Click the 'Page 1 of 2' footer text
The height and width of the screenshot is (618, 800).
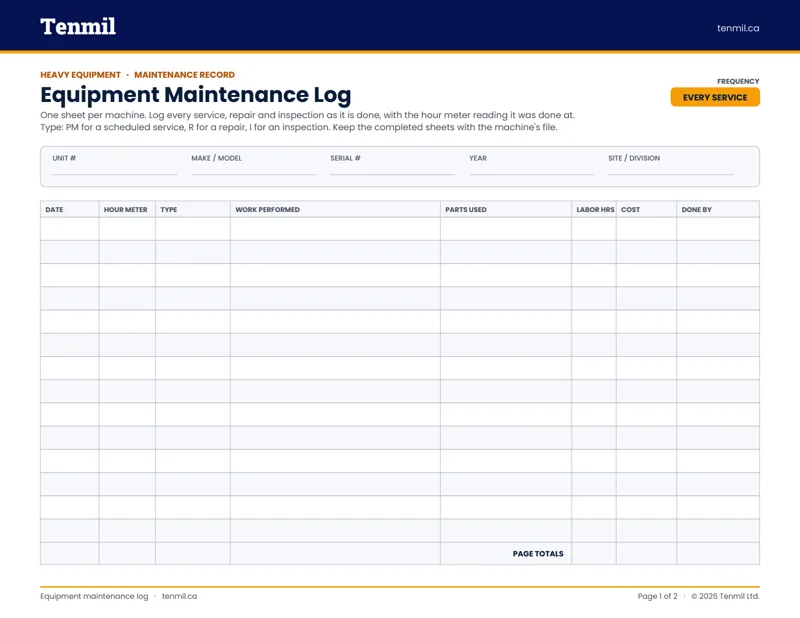click(x=657, y=596)
